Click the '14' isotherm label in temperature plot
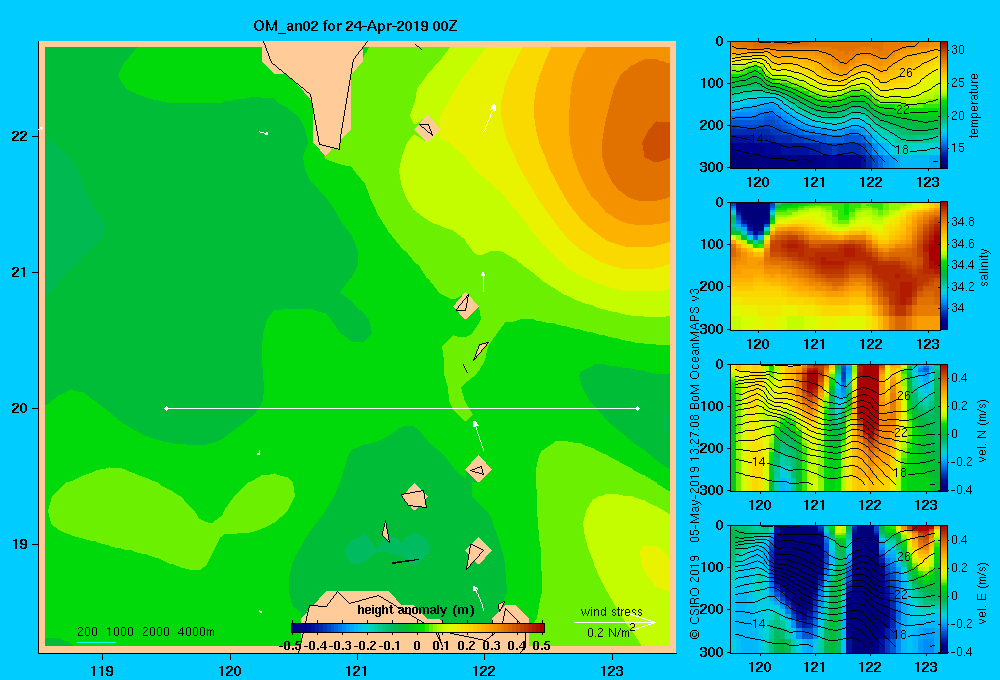Image resolution: width=1000 pixels, height=680 pixels. [756, 138]
